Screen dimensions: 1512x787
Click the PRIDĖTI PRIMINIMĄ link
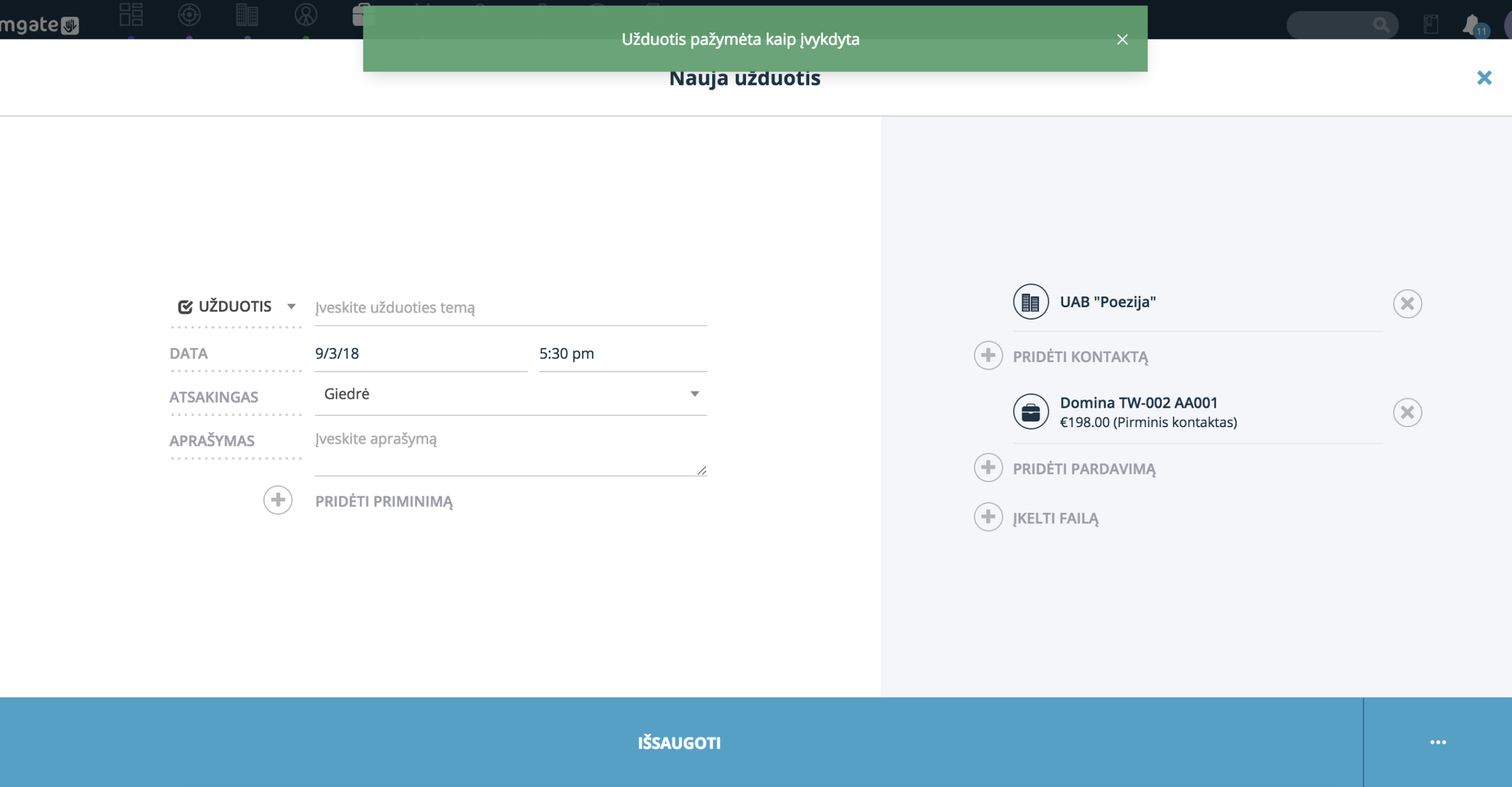click(x=384, y=502)
